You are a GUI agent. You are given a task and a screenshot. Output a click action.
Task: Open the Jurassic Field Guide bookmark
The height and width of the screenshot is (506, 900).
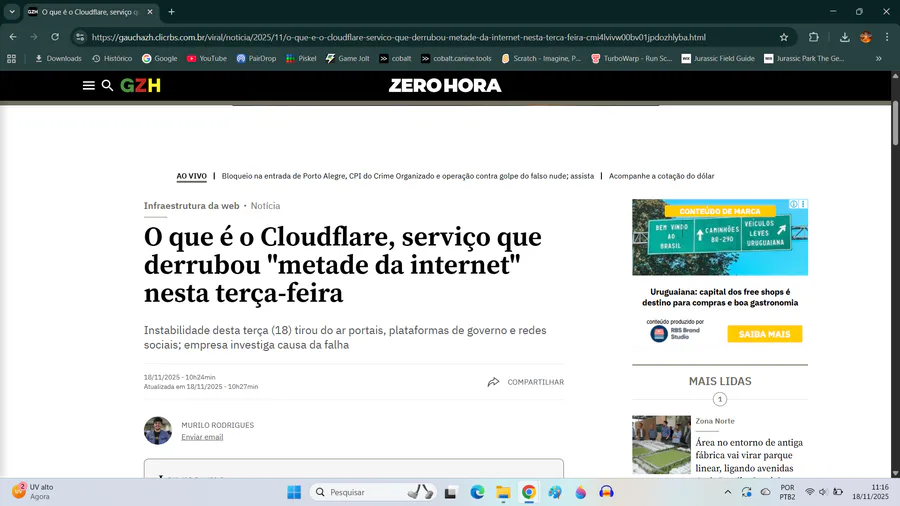[718, 59]
